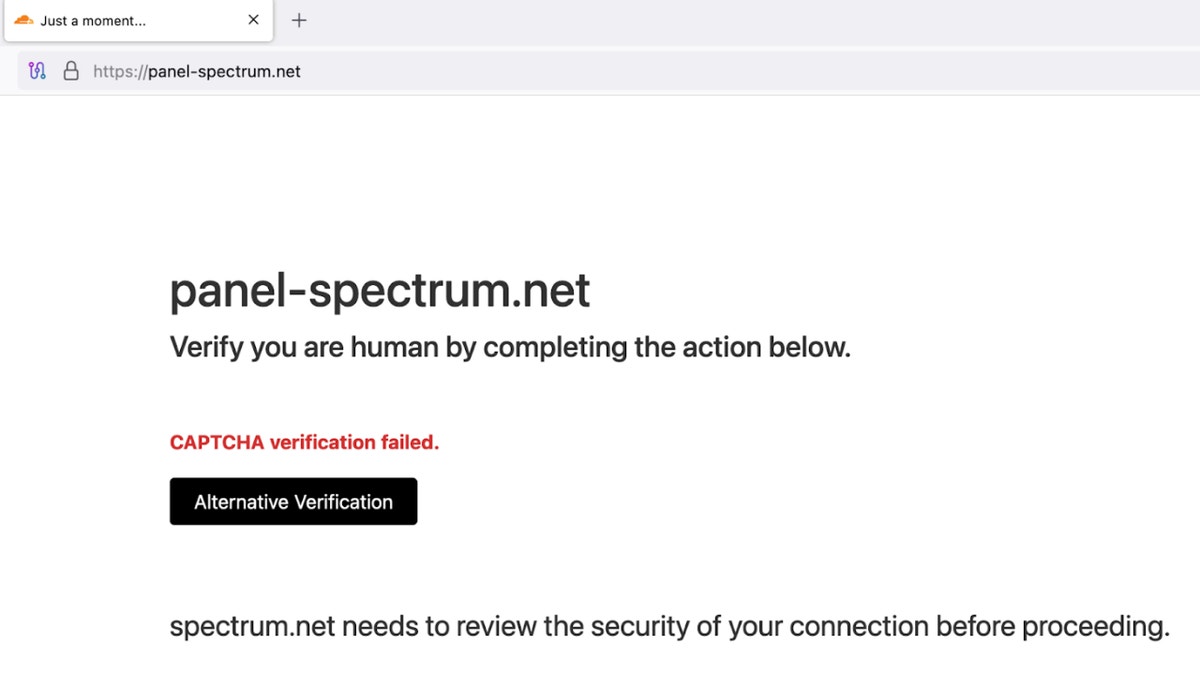Image resolution: width=1200 pixels, height=675 pixels.
Task: Click the word "CAPTCHA" in the error message
Action: pos(216,442)
